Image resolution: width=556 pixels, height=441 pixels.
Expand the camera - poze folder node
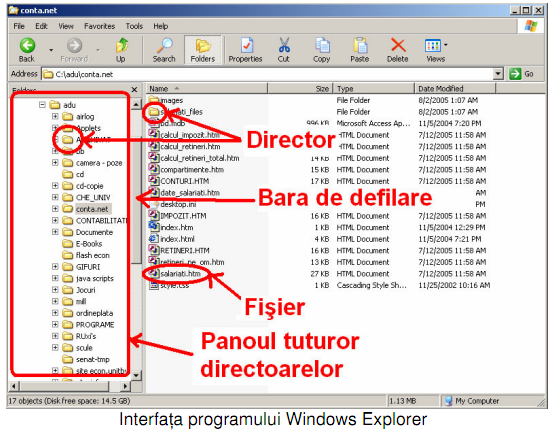(x=55, y=162)
